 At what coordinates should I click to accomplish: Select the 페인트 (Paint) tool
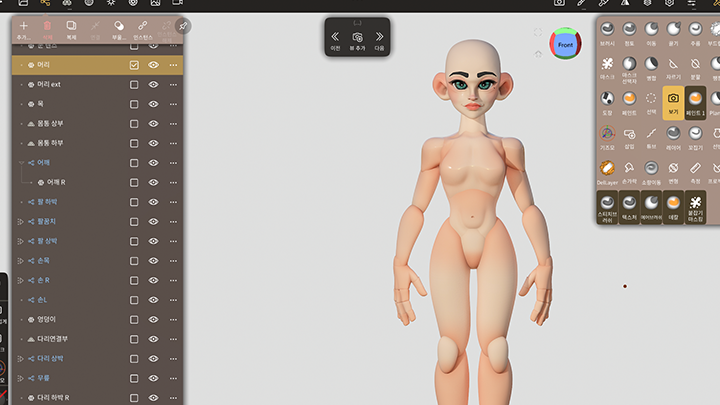(x=629, y=103)
